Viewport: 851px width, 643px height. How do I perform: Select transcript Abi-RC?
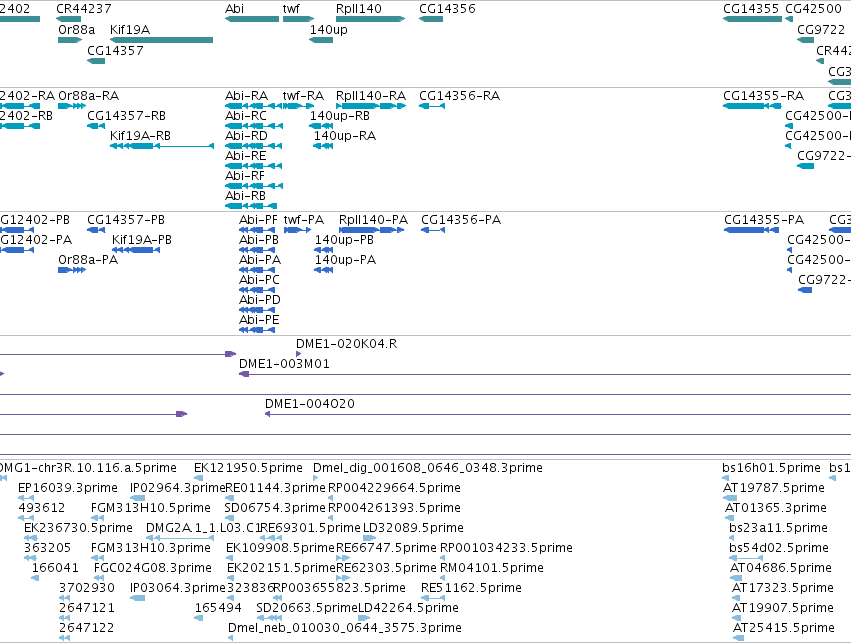(x=253, y=126)
